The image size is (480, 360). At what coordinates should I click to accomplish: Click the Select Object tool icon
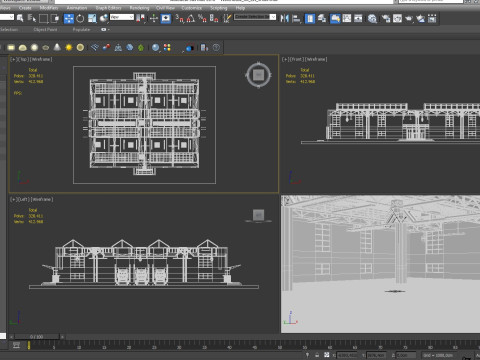(x=20, y=18)
